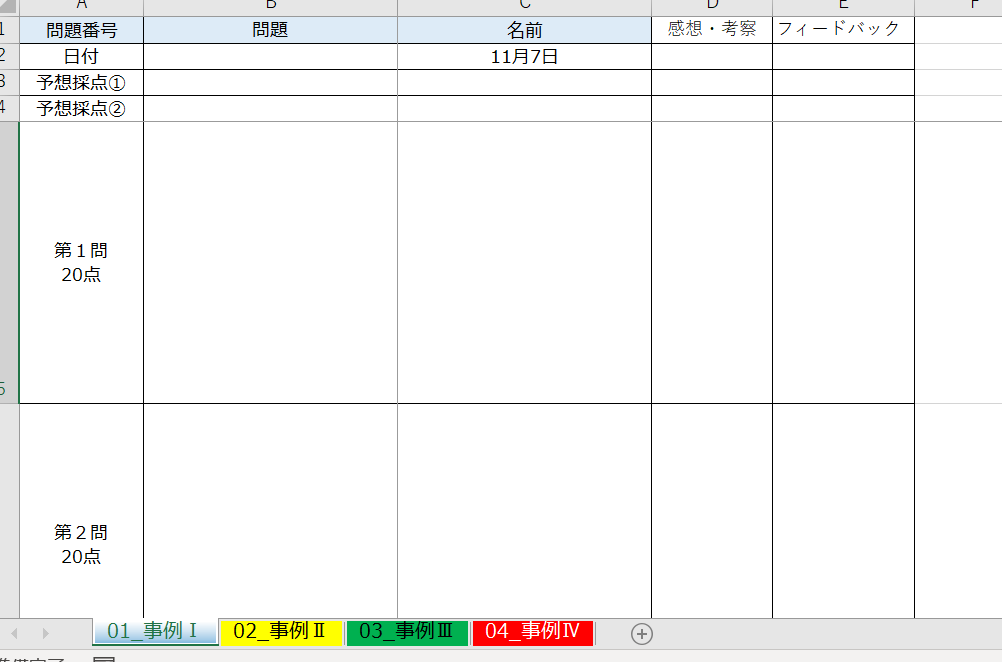Viewport: 1002px width, 662px height.
Task: Select the 感想・考察 header cell
Action: 712,30
